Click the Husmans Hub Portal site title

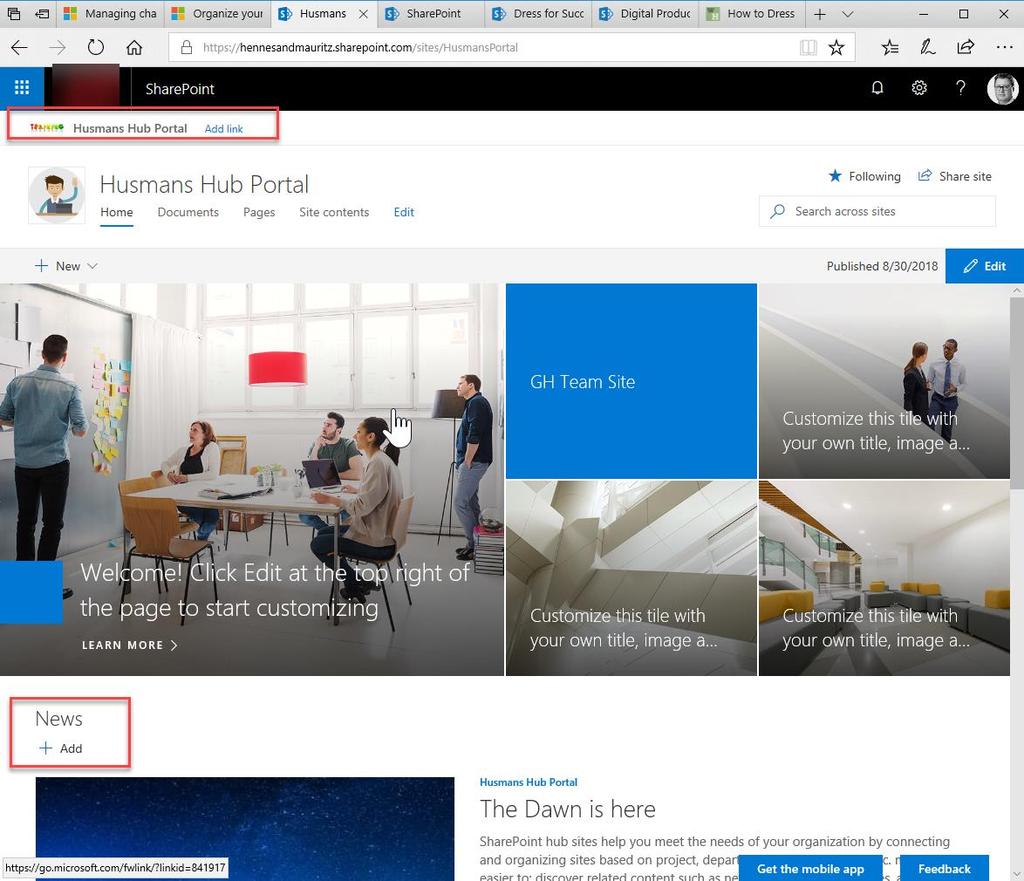[204, 184]
